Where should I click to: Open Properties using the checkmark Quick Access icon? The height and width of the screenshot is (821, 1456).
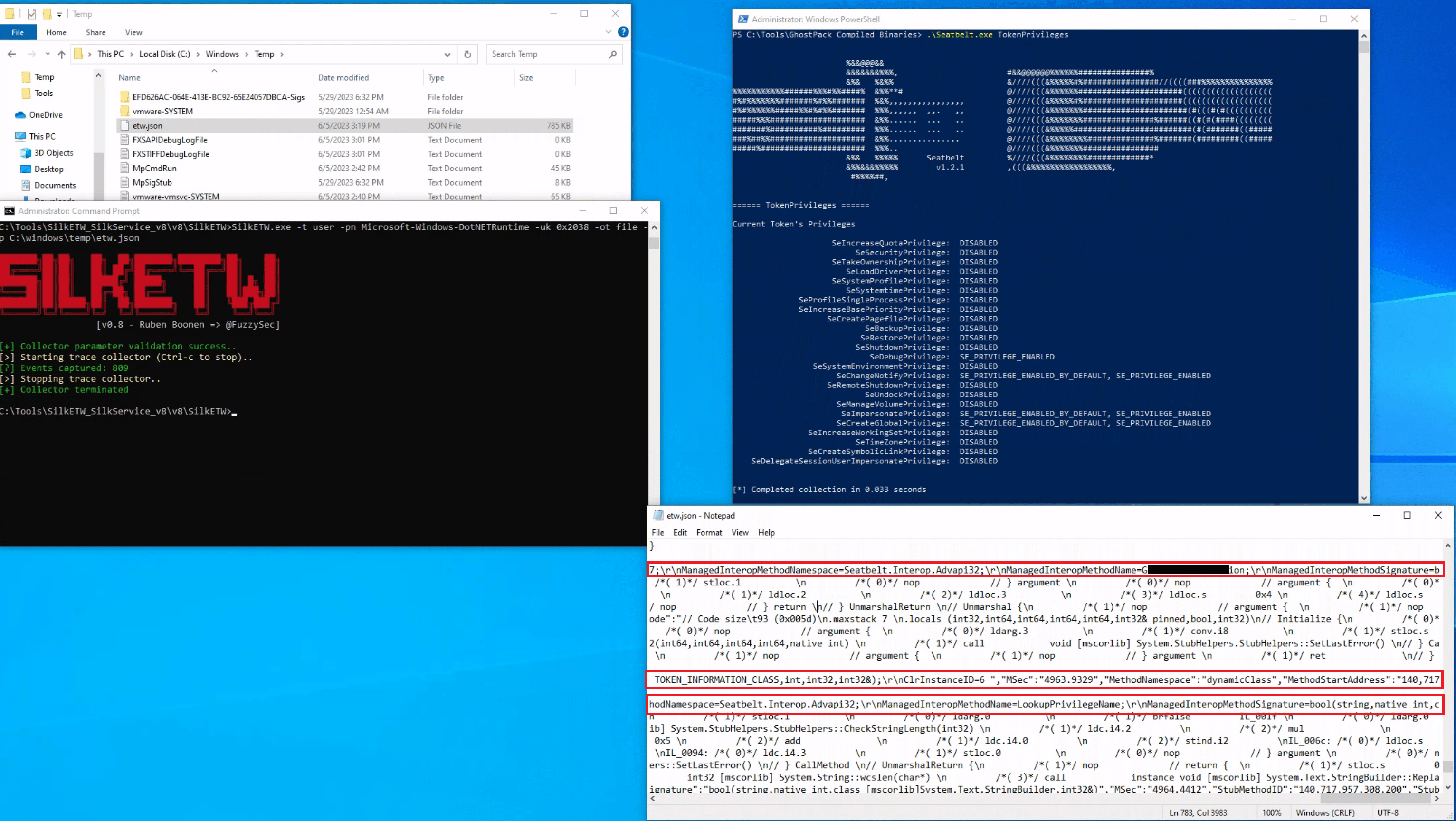[x=32, y=14]
